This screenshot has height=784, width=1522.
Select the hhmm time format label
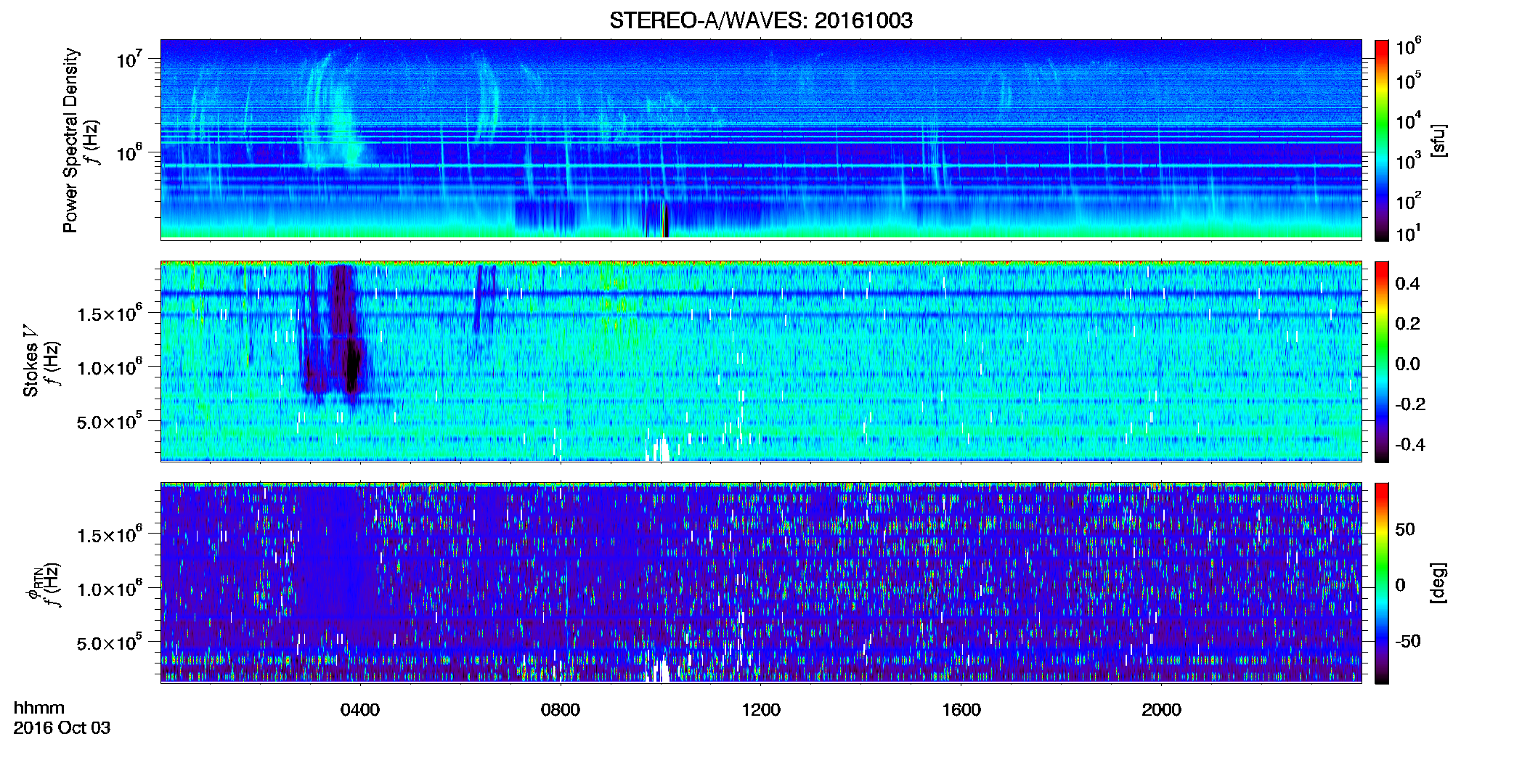click(39, 708)
